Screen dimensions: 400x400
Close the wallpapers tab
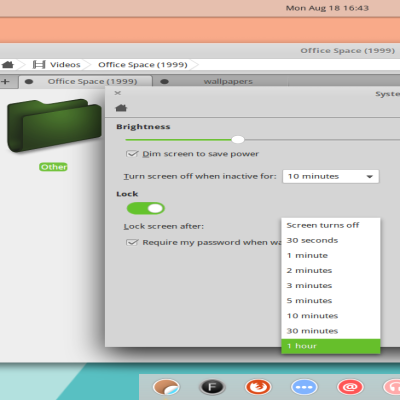point(164,81)
